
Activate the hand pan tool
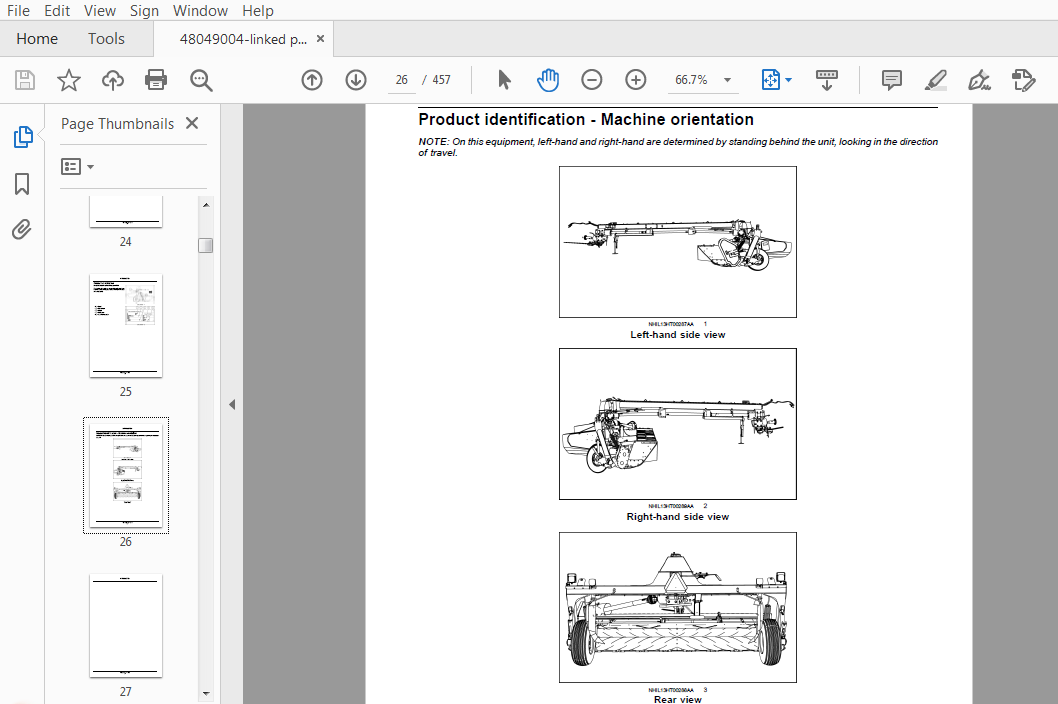point(548,80)
